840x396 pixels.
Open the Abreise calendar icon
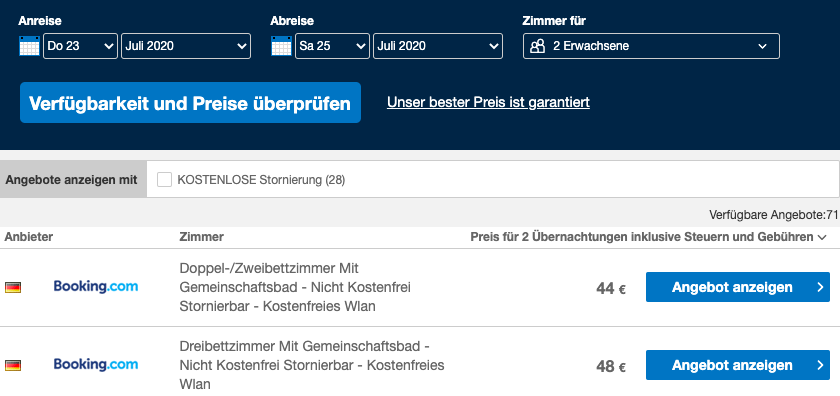[x=281, y=46]
